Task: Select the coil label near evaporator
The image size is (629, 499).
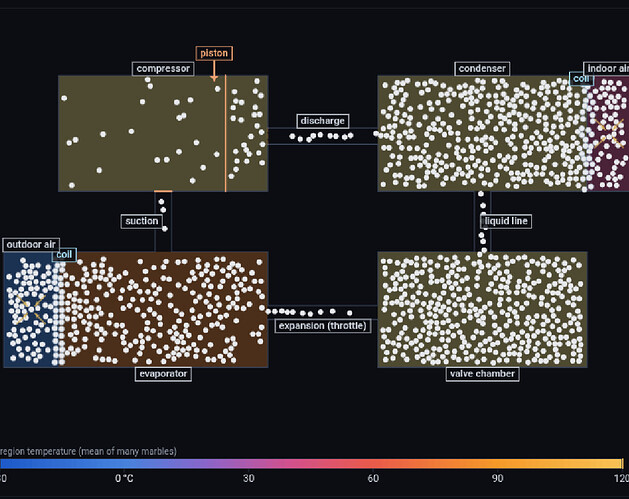Action: tap(64, 255)
